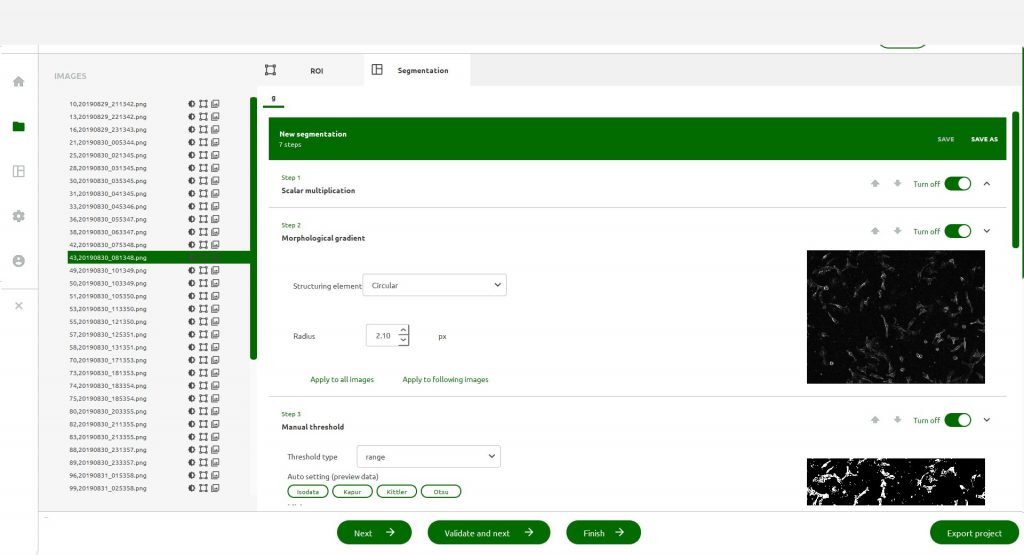The height and width of the screenshot is (555, 1024).
Task: Open settings gear in left sidebar
Action: click(18, 216)
